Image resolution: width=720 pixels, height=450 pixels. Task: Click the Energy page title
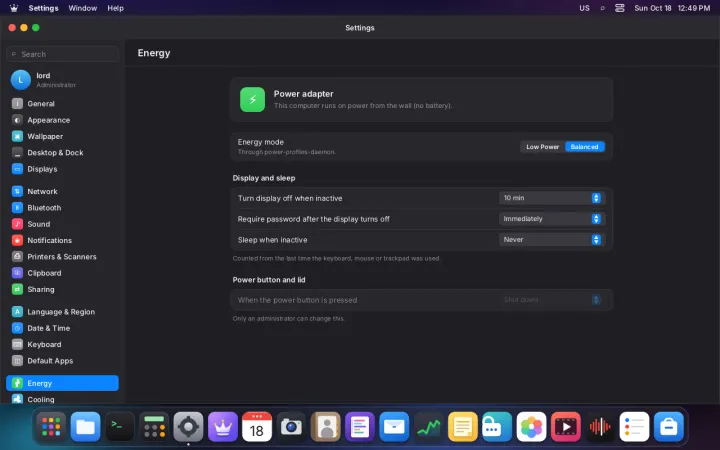click(154, 53)
